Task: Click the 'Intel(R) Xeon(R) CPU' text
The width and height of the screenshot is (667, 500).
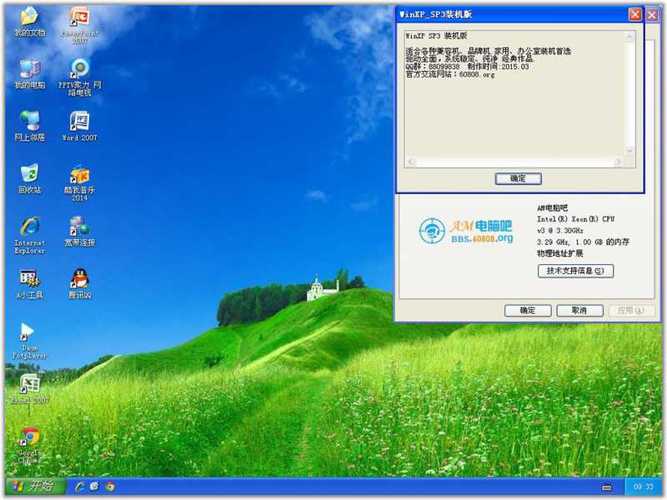Action: click(x=576, y=219)
